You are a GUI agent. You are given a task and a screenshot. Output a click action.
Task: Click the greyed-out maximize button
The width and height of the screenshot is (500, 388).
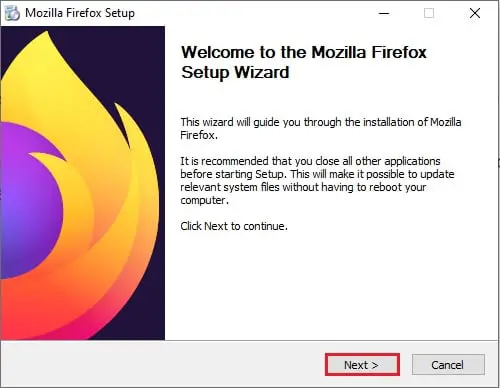[x=429, y=13]
